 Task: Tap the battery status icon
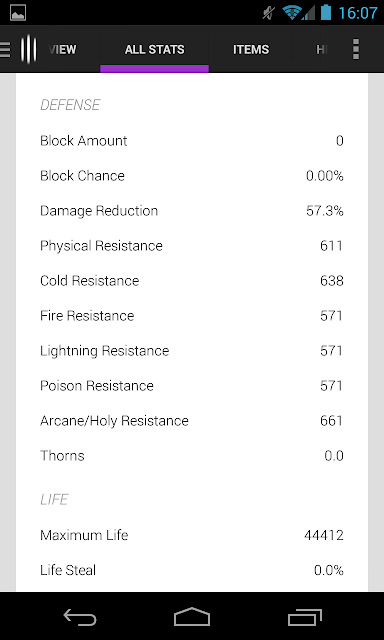326,12
